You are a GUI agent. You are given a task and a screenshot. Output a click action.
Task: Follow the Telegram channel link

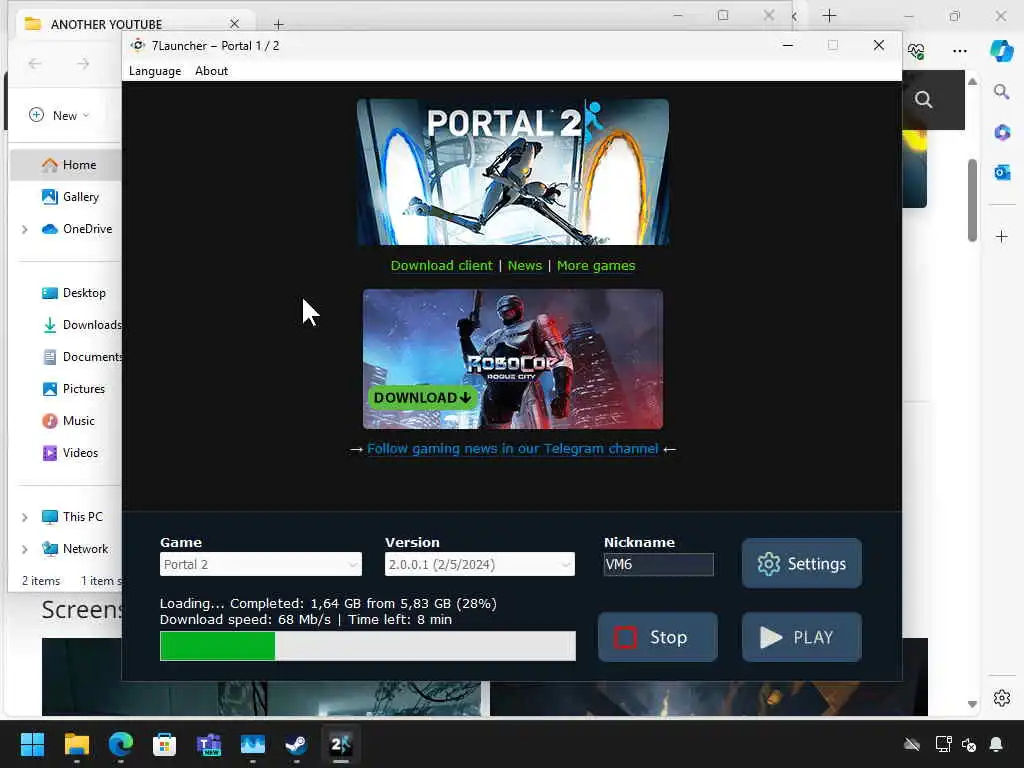(x=513, y=449)
